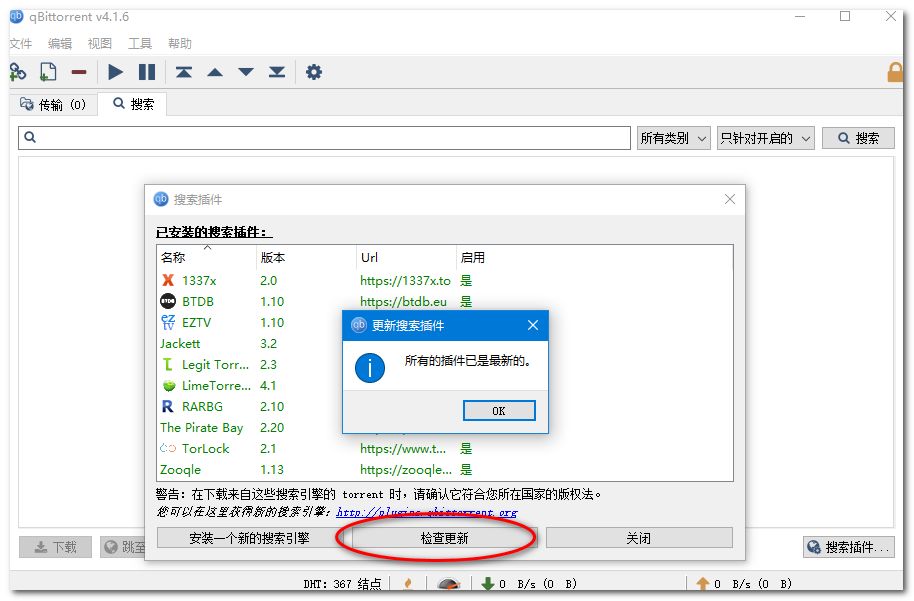Sort by the 版本 column header

pos(306,257)
